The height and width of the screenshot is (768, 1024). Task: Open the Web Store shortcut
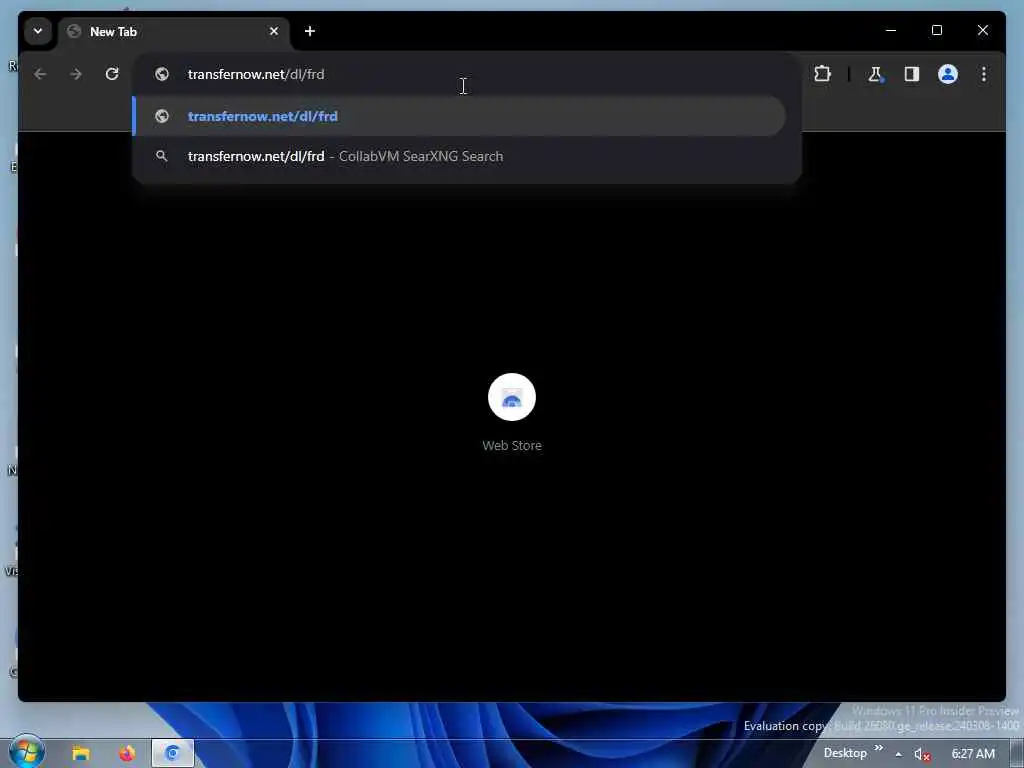click(512, 397)
